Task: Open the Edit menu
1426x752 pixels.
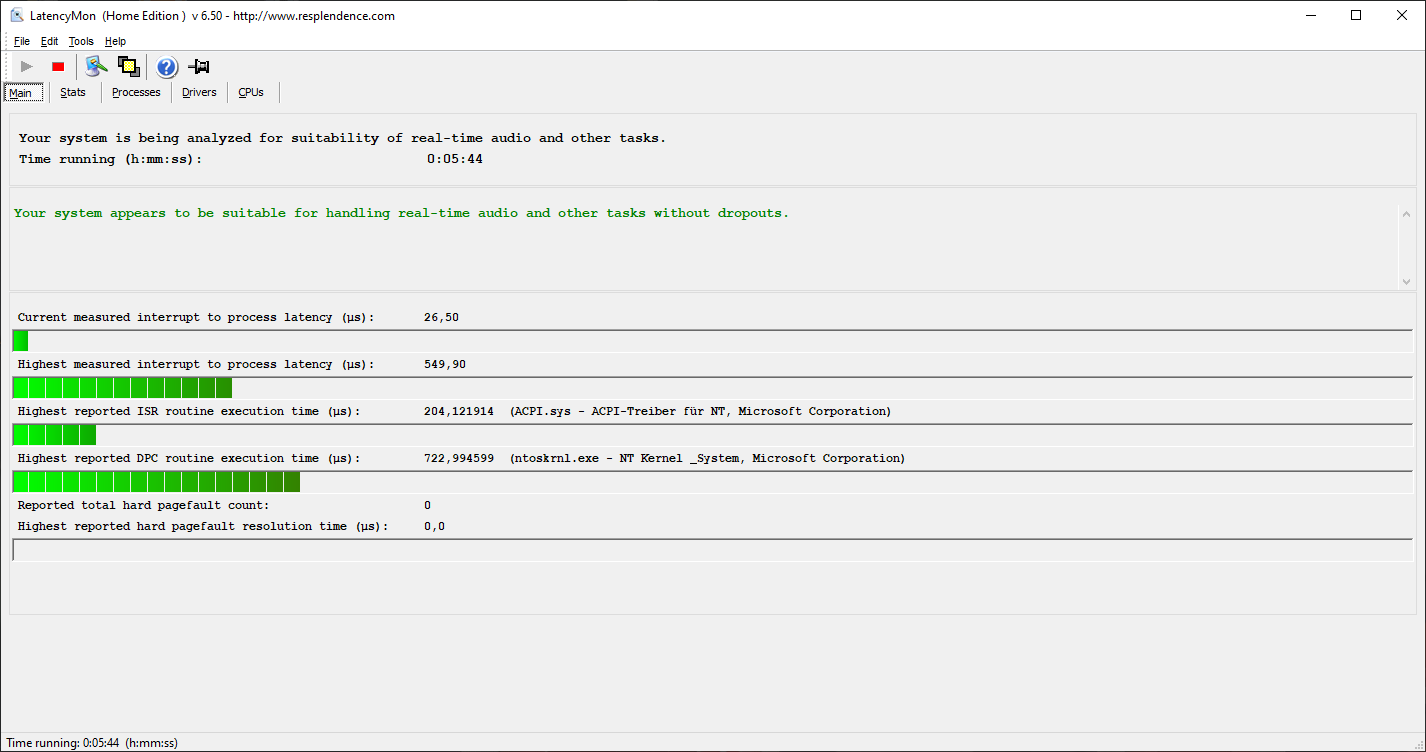Action: click(49, 41)
